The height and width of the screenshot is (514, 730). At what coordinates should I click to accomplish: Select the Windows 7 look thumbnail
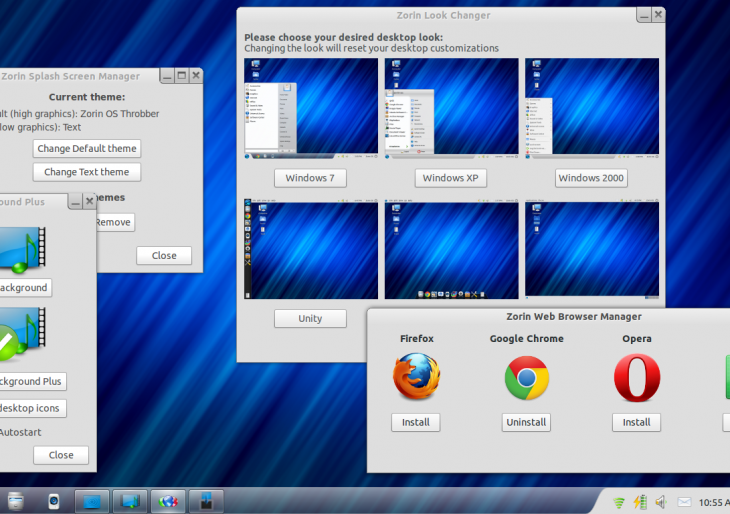point(311,108)
